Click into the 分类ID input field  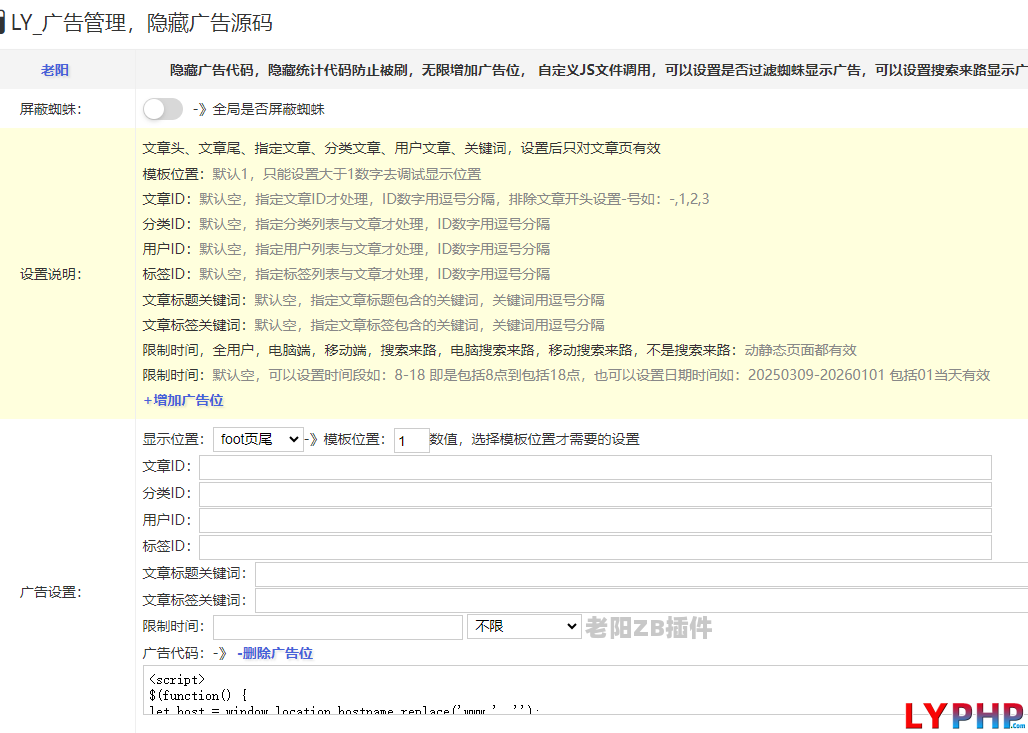[x=595, y=494]
